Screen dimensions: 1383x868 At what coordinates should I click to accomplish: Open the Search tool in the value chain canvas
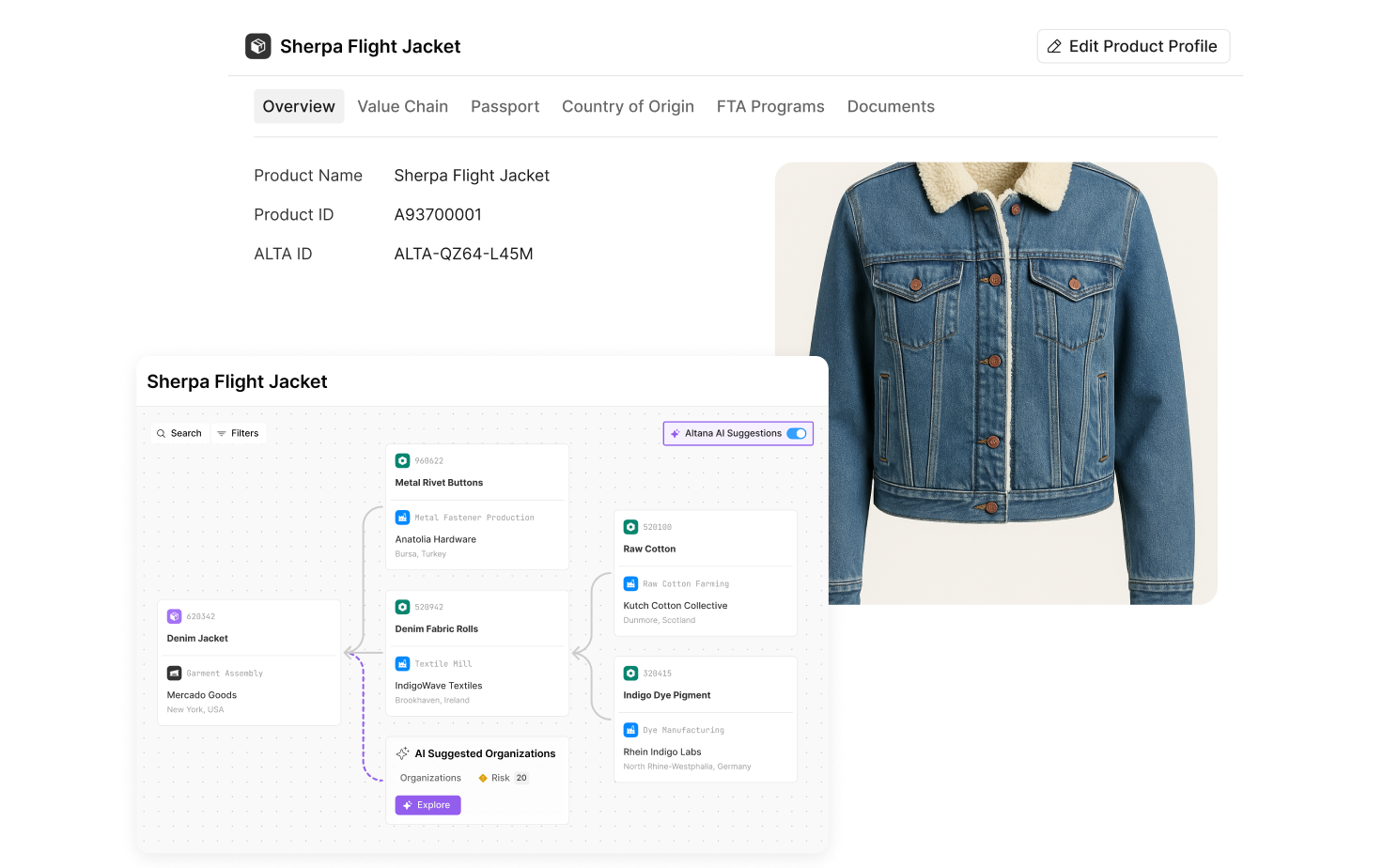[x=179, y=433]
